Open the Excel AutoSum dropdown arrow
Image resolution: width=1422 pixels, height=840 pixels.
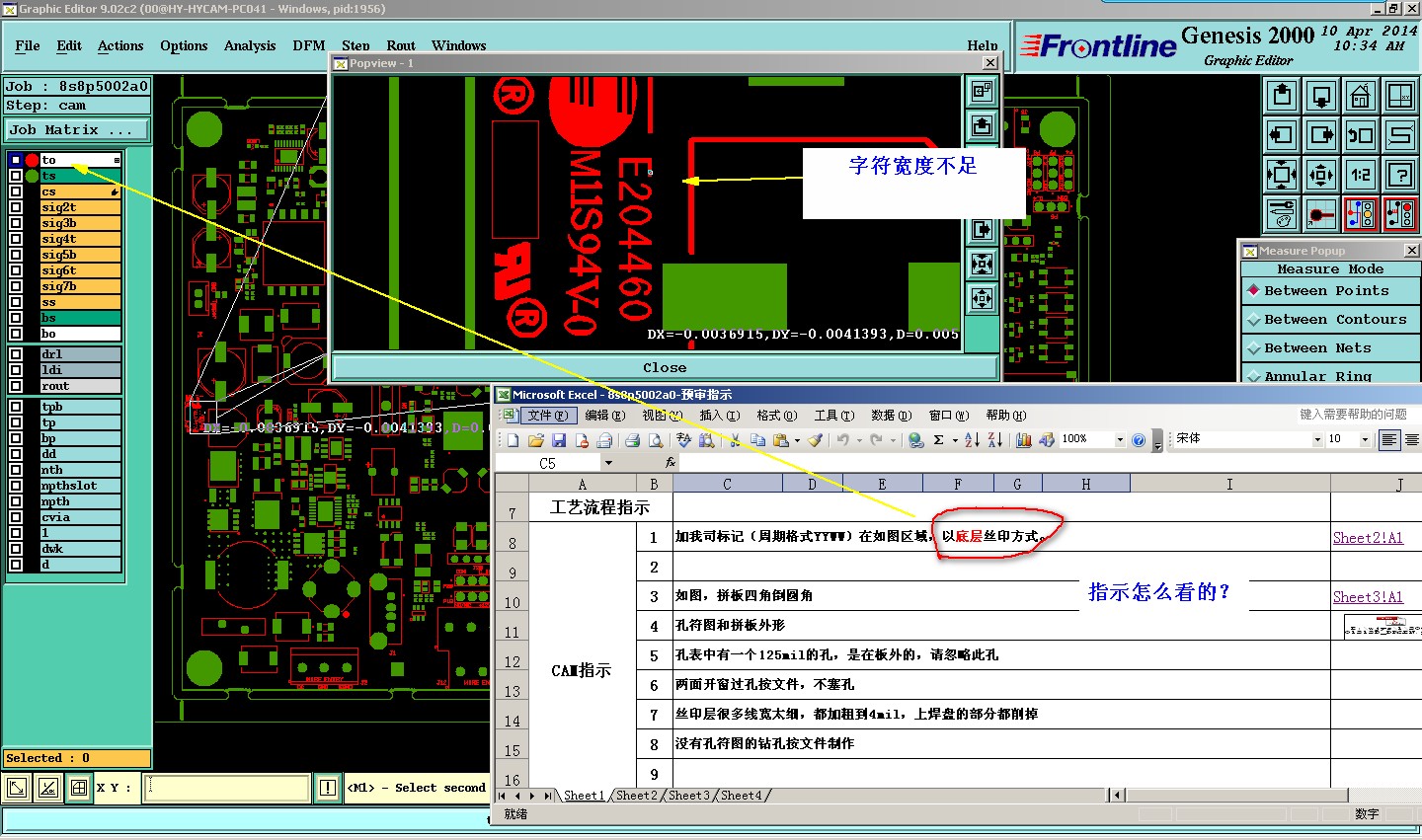pyautogui.click(x=955, y=440)
